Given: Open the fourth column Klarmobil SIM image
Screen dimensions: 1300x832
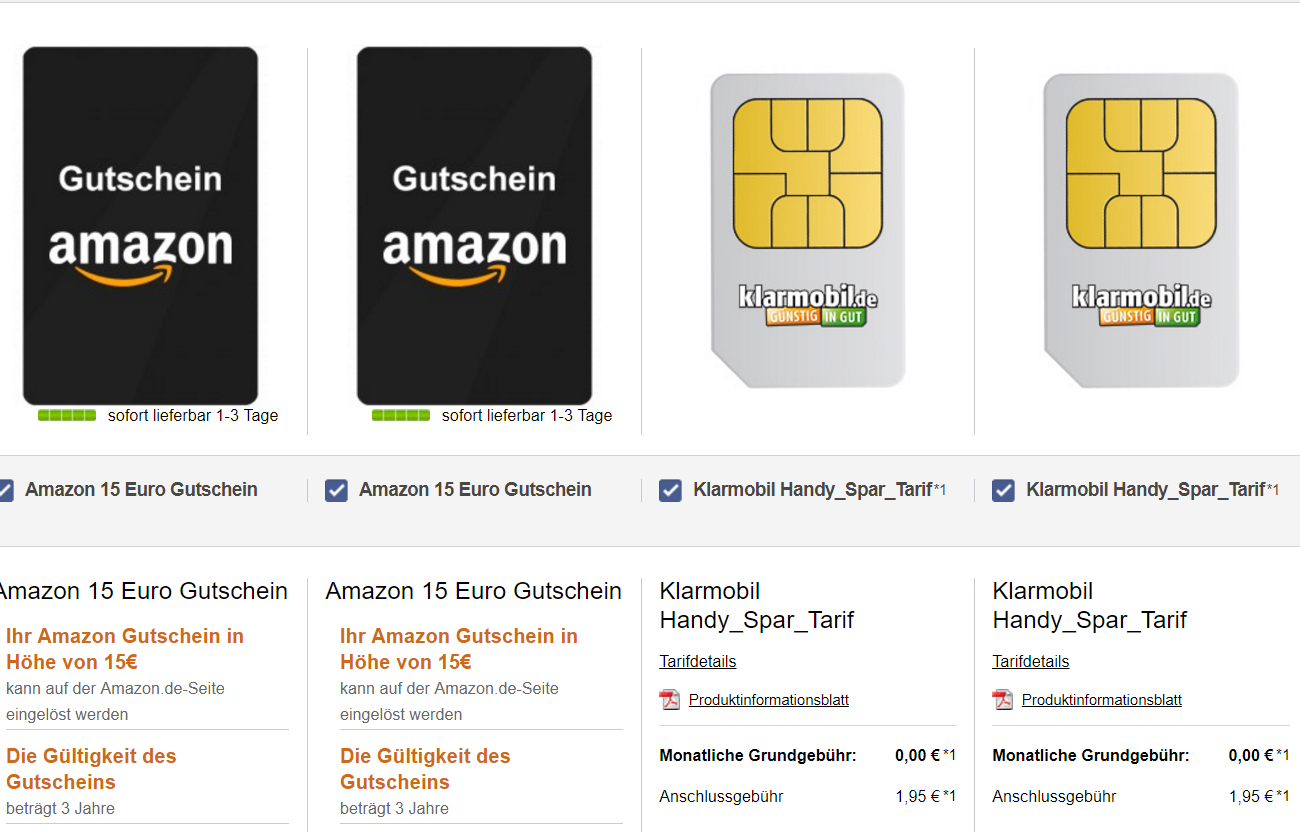Looking at the screenshot, I should tap(1141, 231).
